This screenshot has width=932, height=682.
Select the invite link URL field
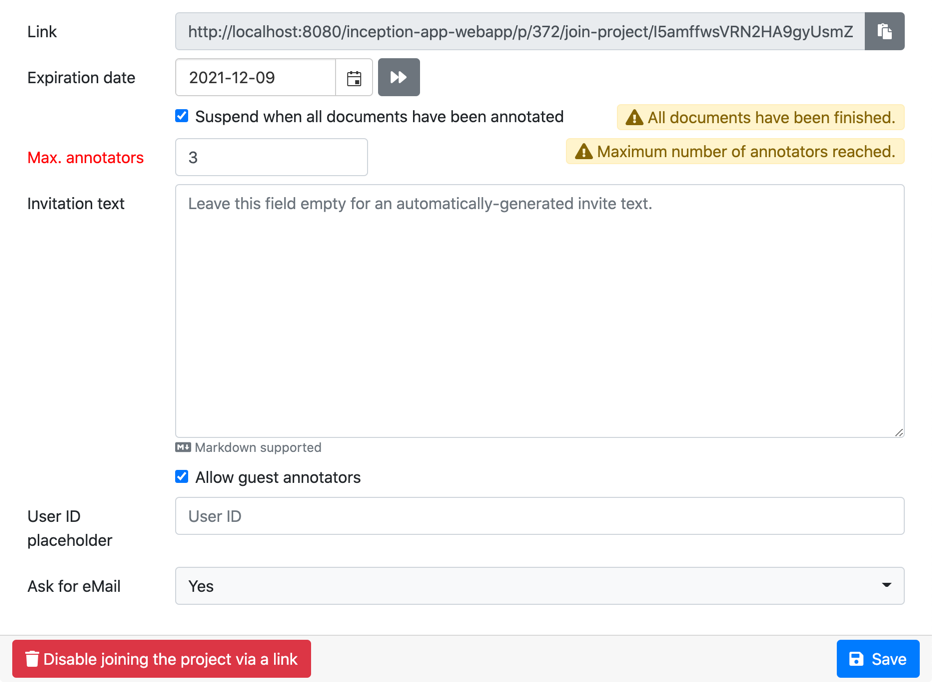click(x=519, y=32)
